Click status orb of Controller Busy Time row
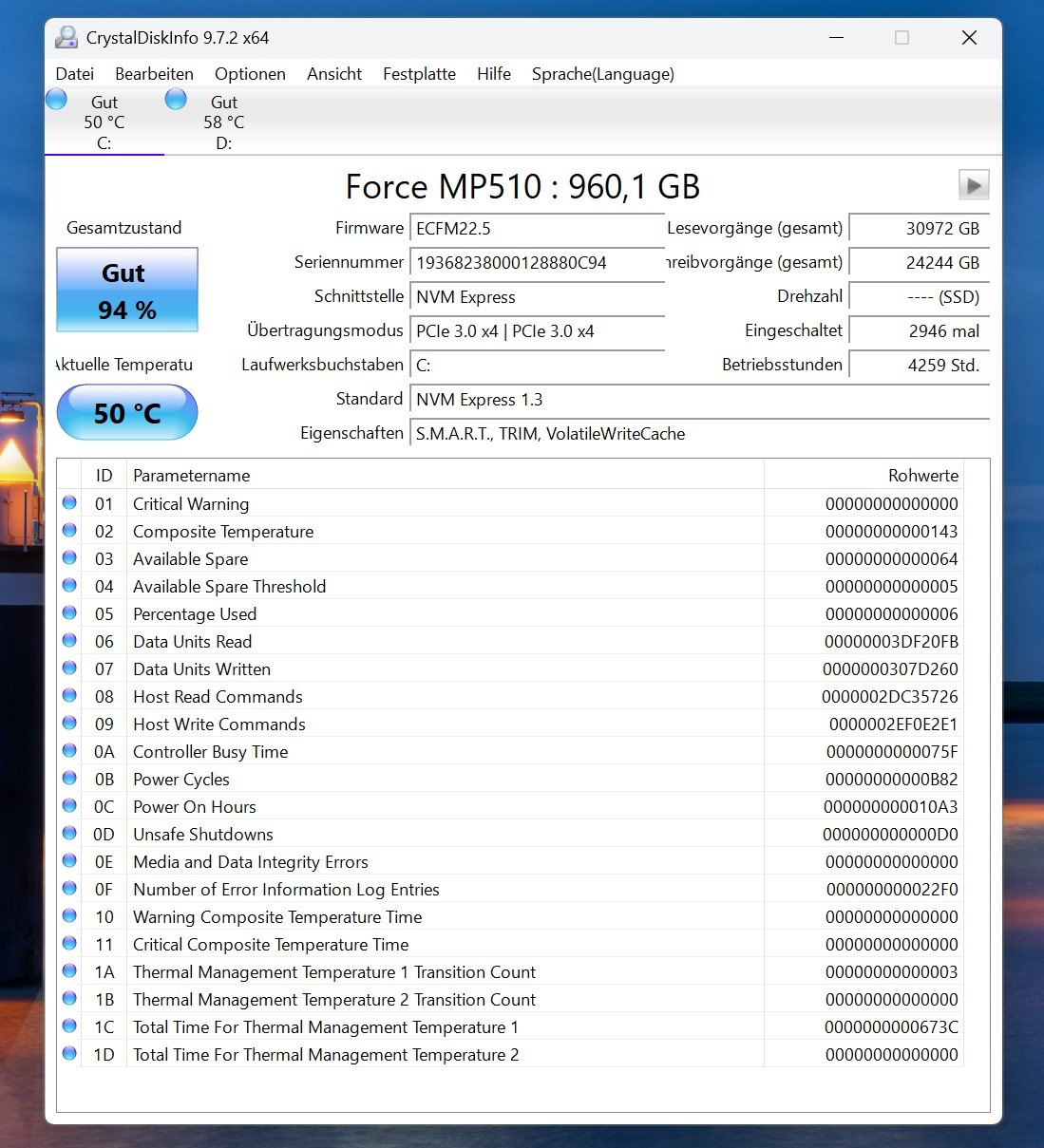The width and height of the screenshot is (1044, 1148). click(69, 751)
